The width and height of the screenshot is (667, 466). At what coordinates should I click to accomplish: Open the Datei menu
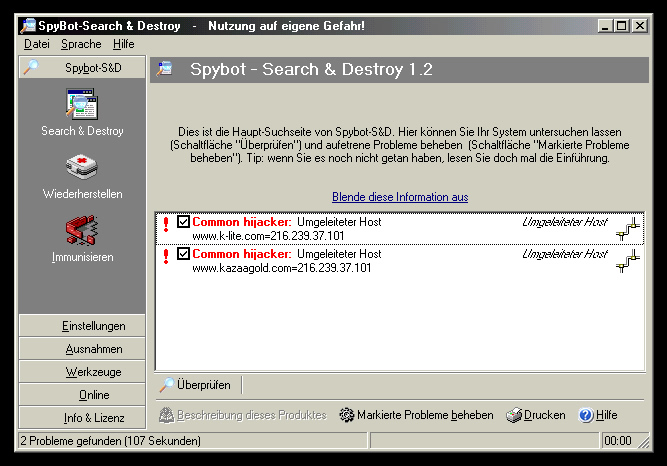[x=37, y=44]
